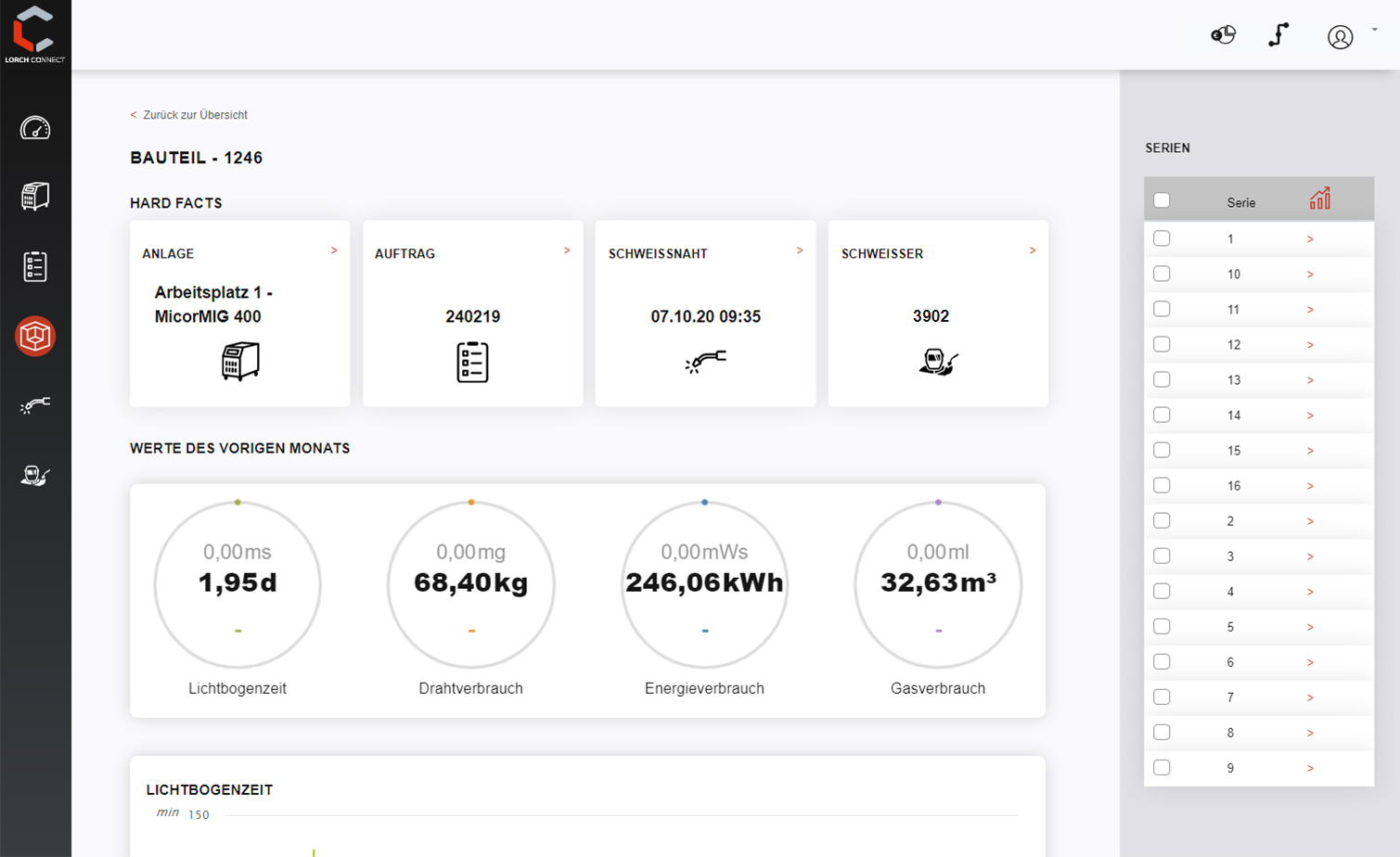Check the Serie 13 checkbox

pos(1162,379)
